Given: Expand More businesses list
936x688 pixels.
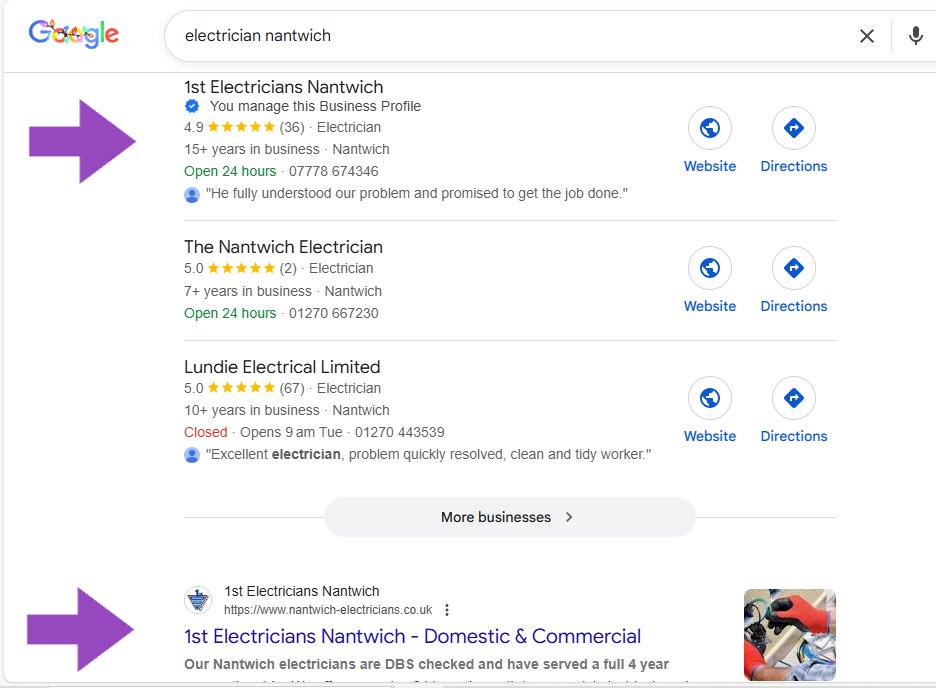Looking at the screenshot, I should pos(509,517).
